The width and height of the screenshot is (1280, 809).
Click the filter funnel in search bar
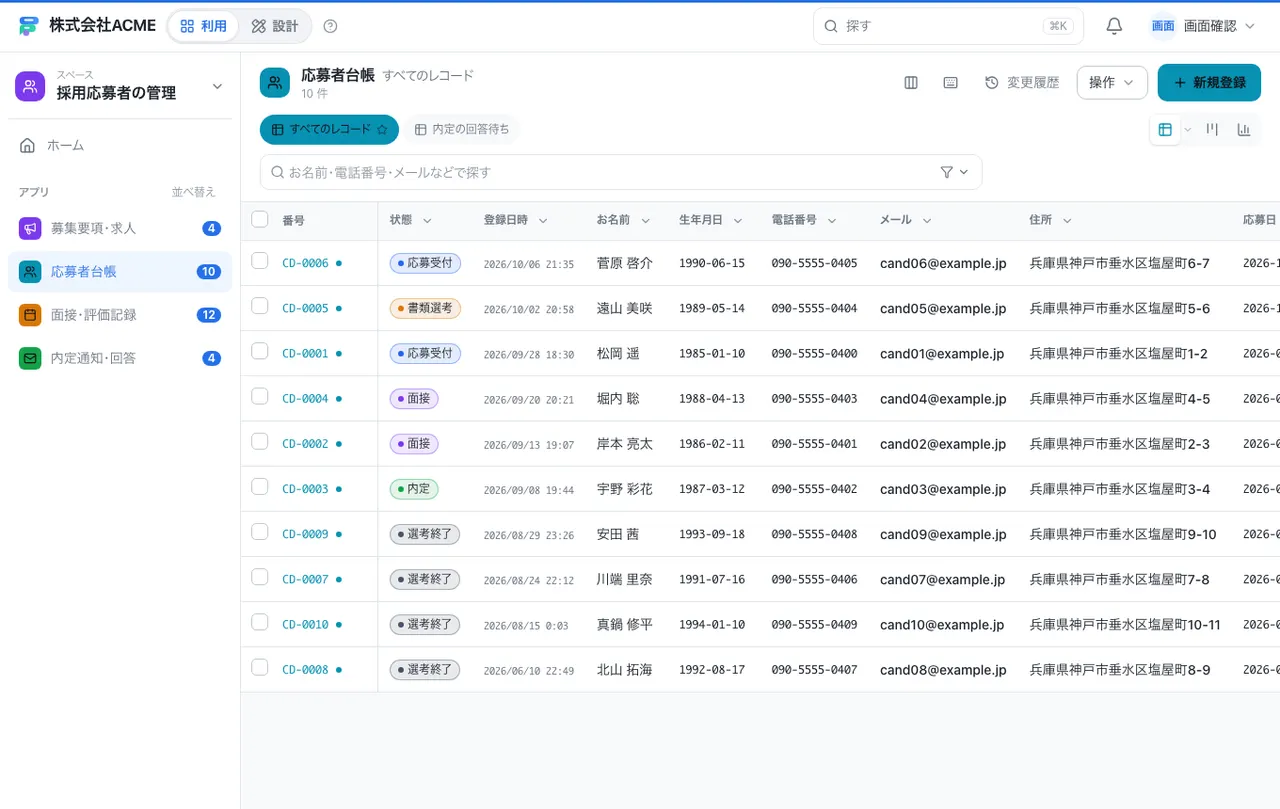pos(947,172)
